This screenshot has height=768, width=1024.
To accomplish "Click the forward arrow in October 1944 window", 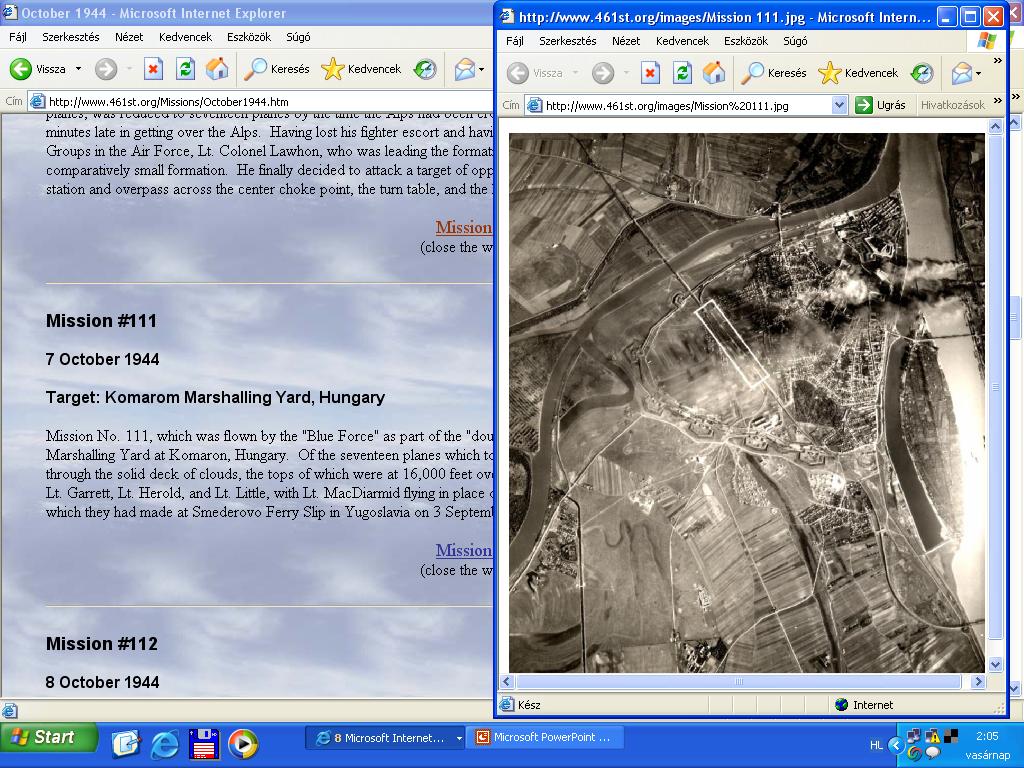I will point(106,69).
